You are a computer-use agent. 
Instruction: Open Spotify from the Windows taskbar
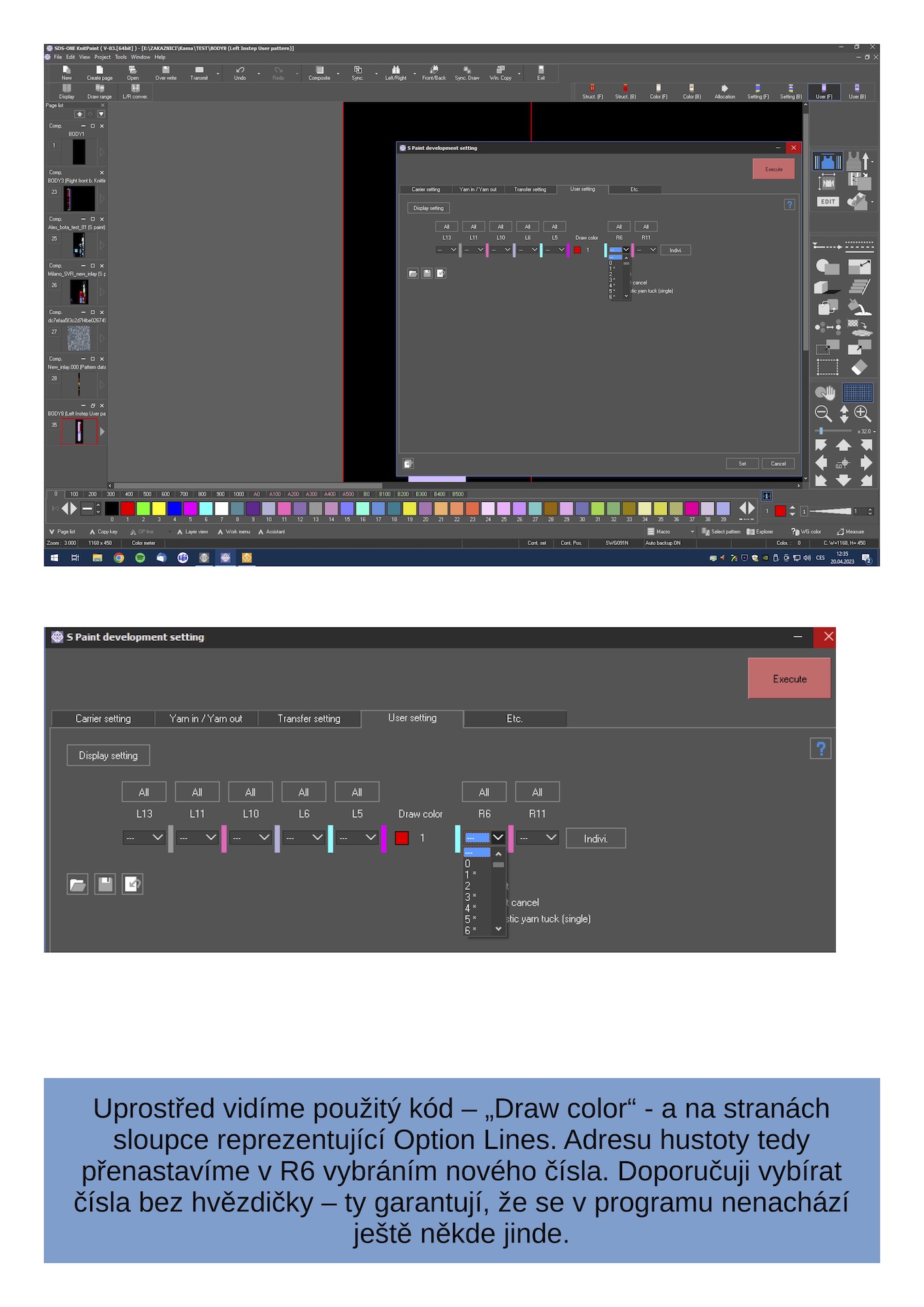140,557
